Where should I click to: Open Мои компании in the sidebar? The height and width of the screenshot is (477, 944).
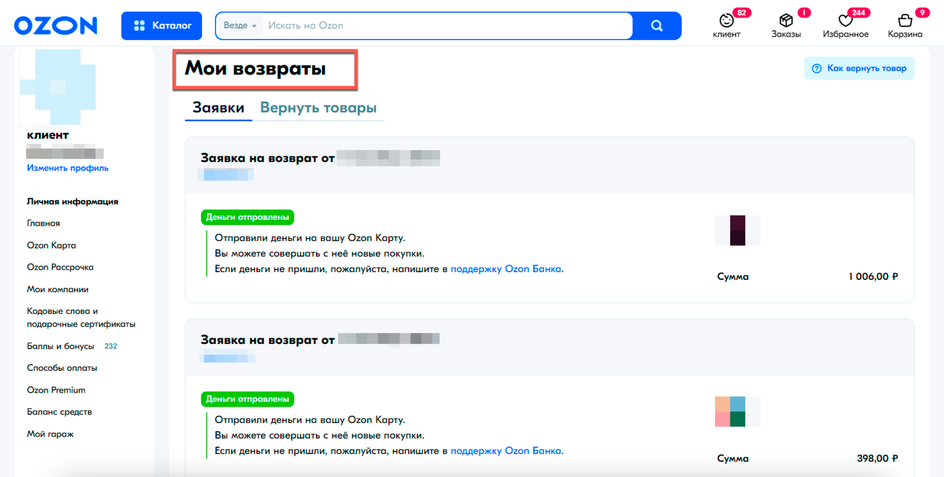[58, 290]
